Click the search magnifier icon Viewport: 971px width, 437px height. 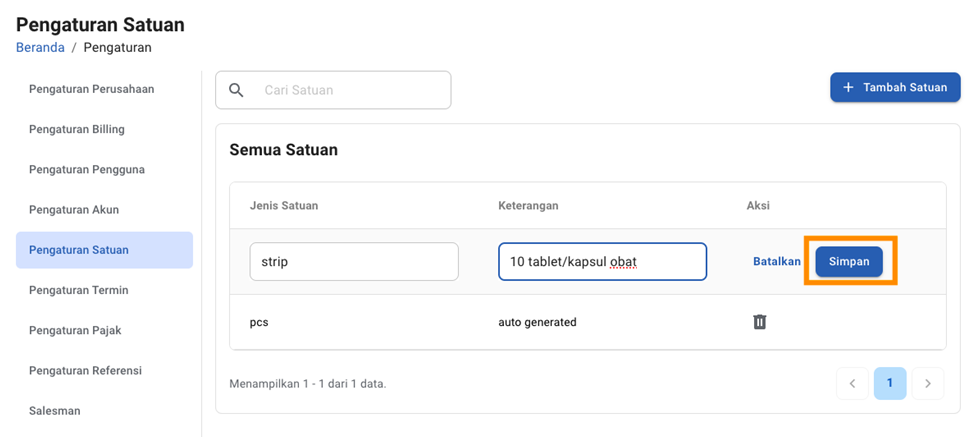237,90
